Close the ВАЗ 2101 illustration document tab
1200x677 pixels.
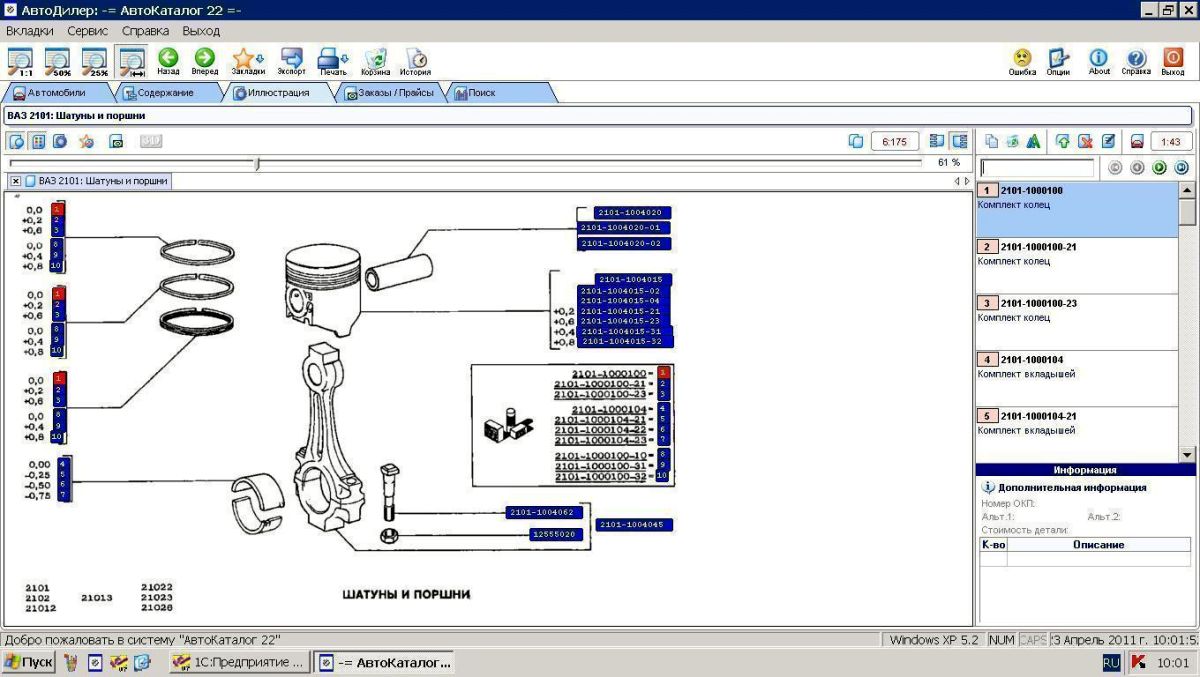(16, 181)
